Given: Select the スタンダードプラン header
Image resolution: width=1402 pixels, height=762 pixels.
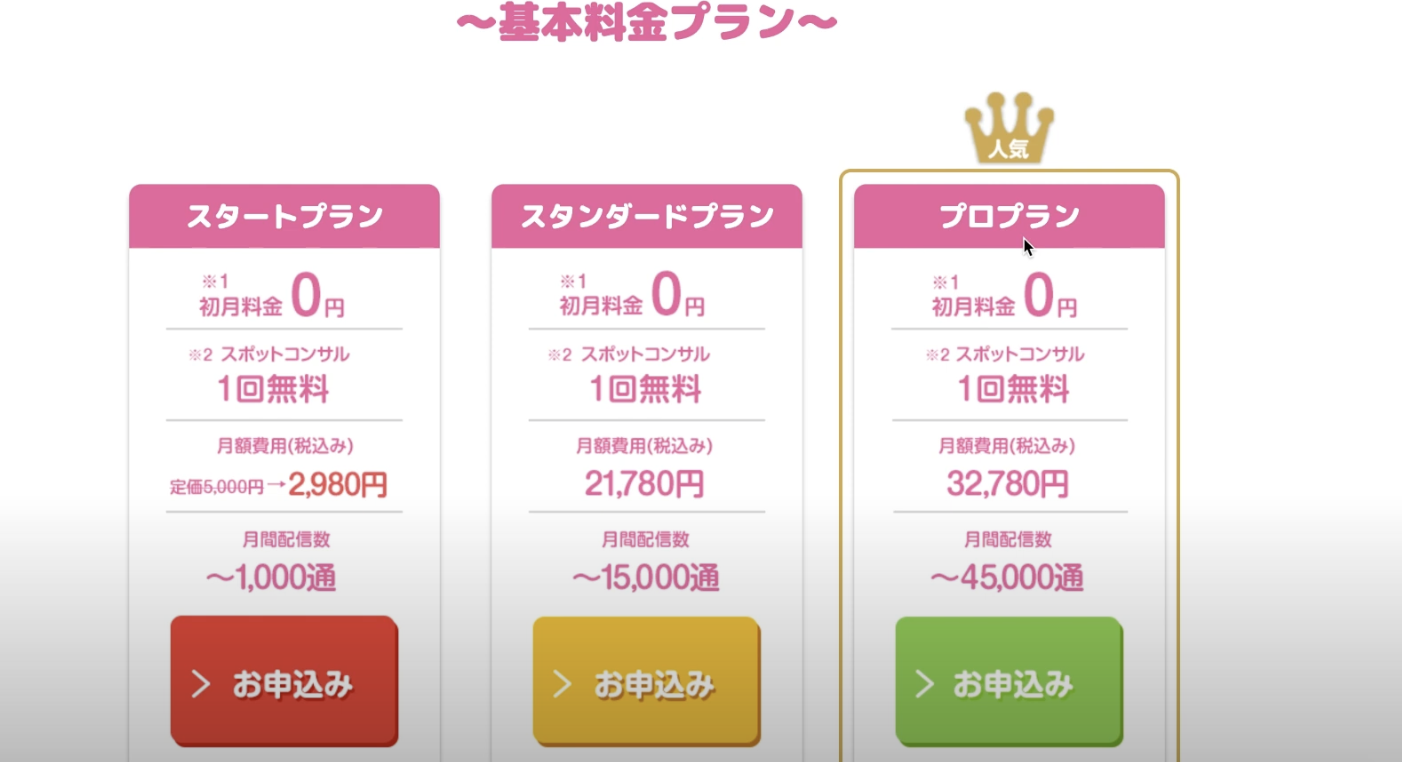Looking at the screenshot, I should pos(646,216).
